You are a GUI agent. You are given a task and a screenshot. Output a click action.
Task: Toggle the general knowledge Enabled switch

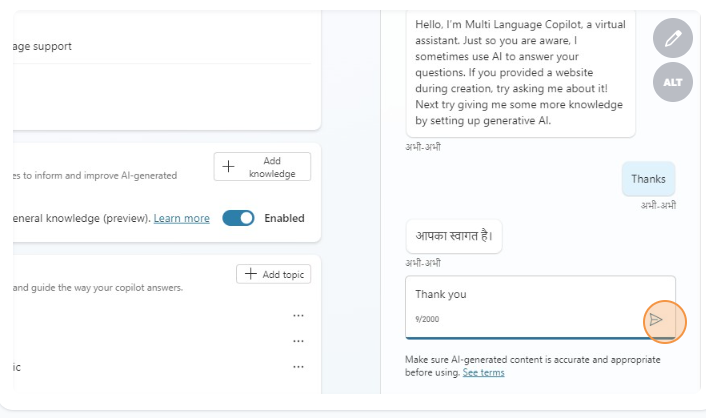click(x=238, y=218)
